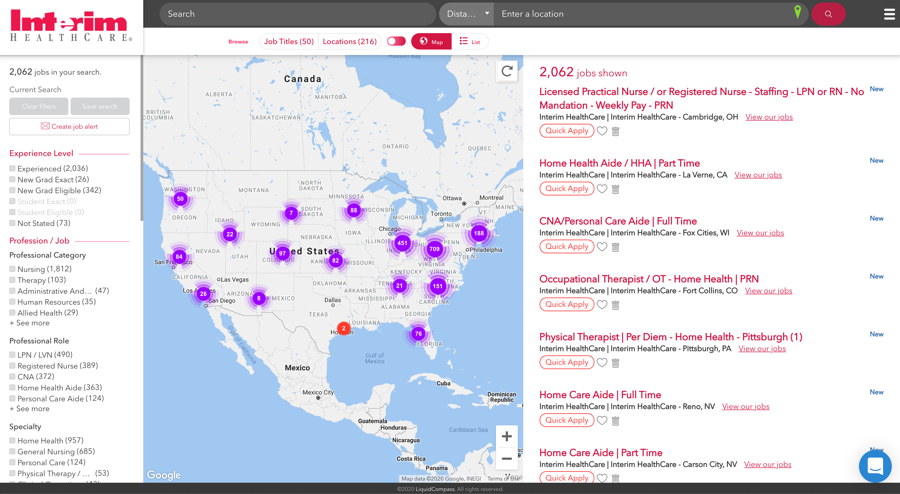Screen dimensions: 900x494
Task: Check the Therapy (103) category
Action: [x=12, y=280]
